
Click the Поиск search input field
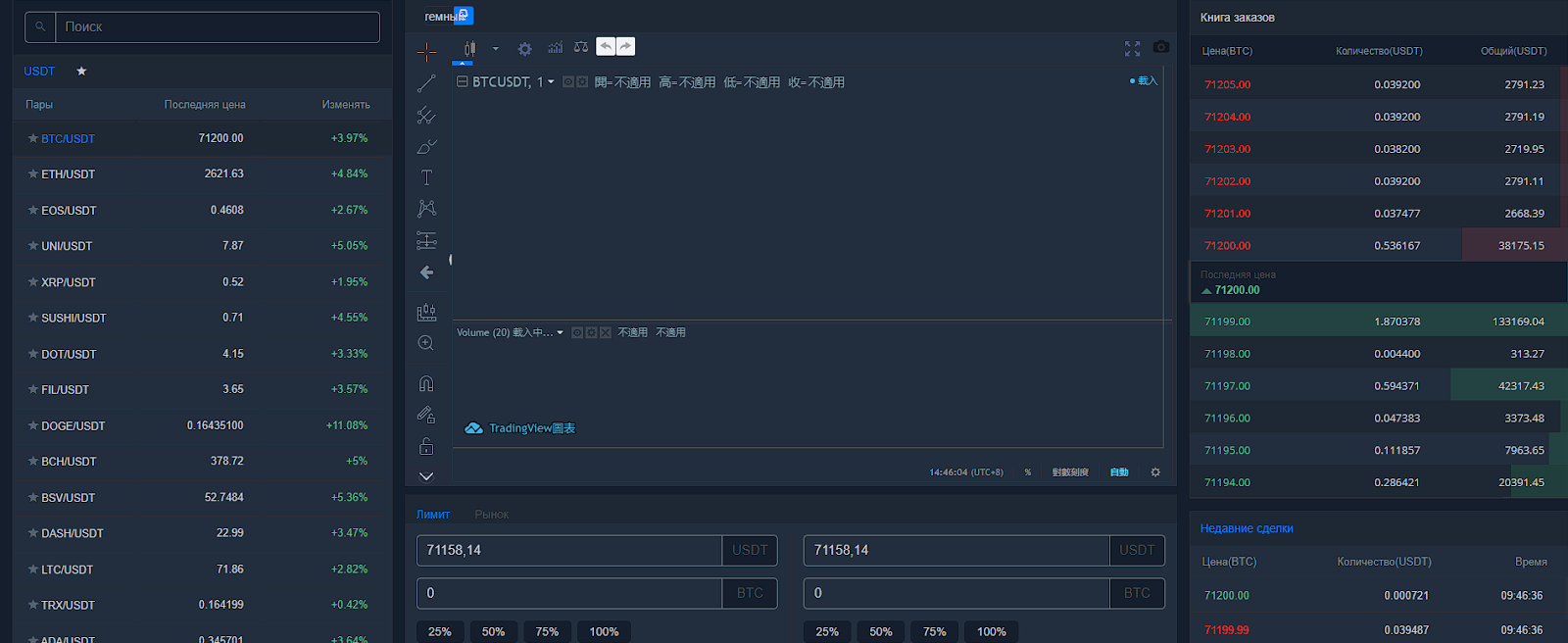(218, 26)
